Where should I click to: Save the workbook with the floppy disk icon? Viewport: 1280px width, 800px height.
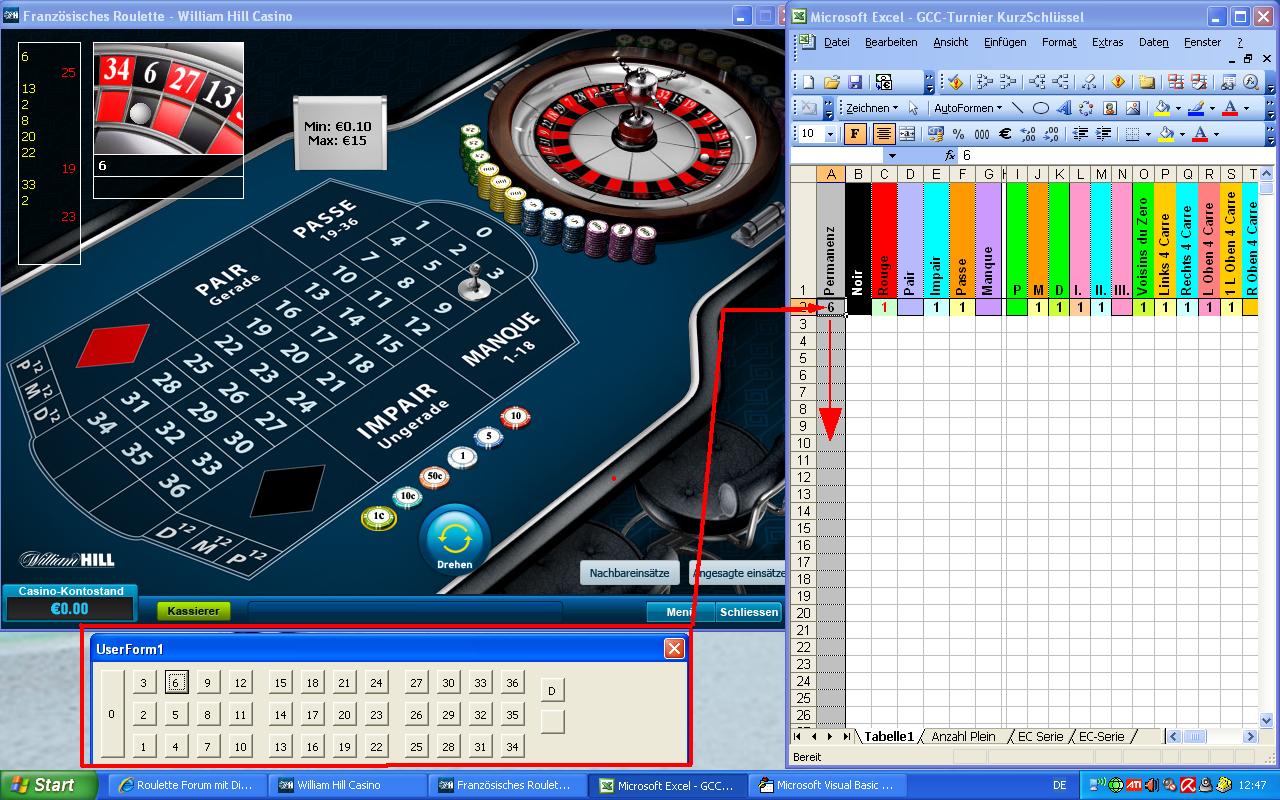[x=855, y=82]
